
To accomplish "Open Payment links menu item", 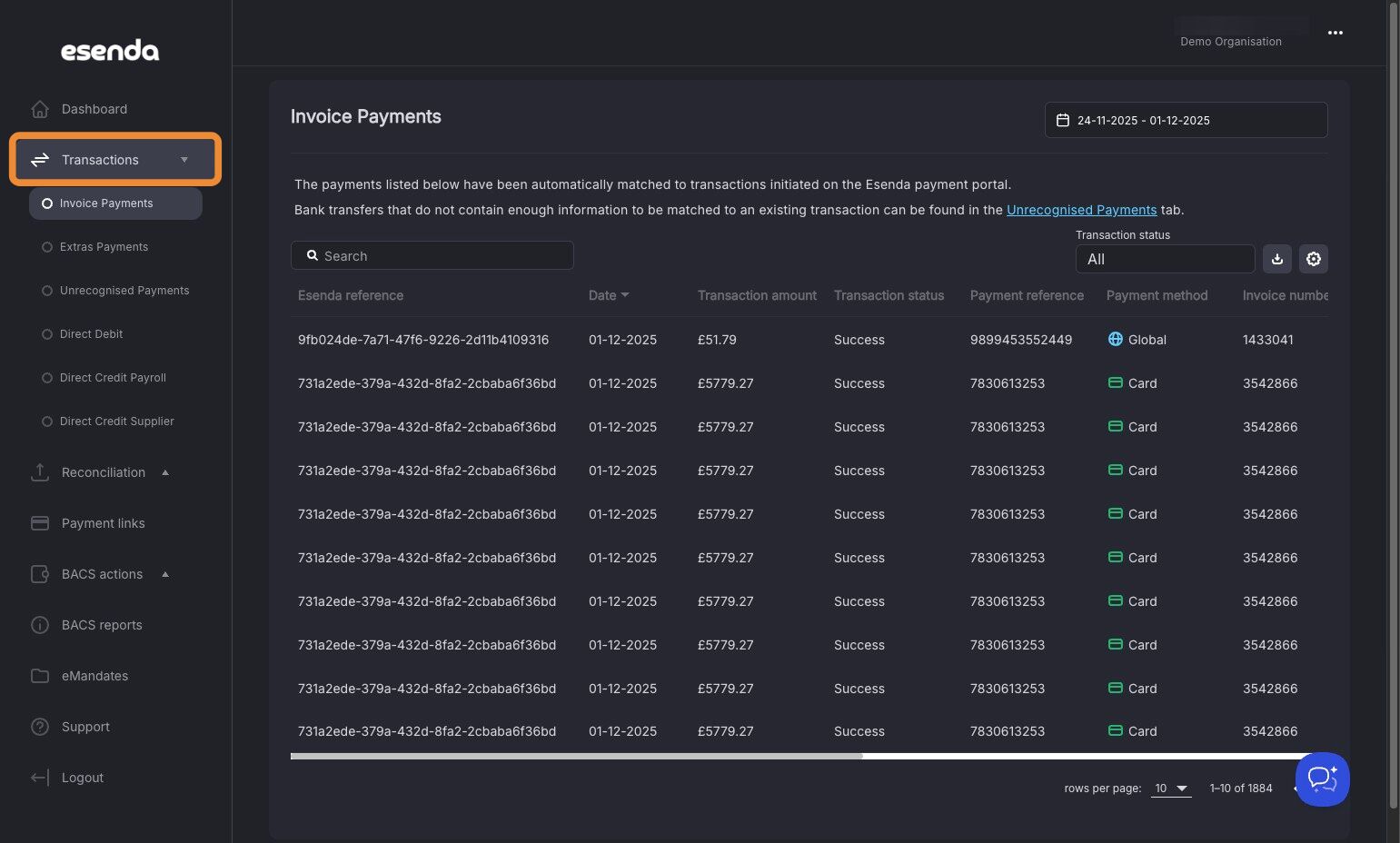I will pos(103,523).
